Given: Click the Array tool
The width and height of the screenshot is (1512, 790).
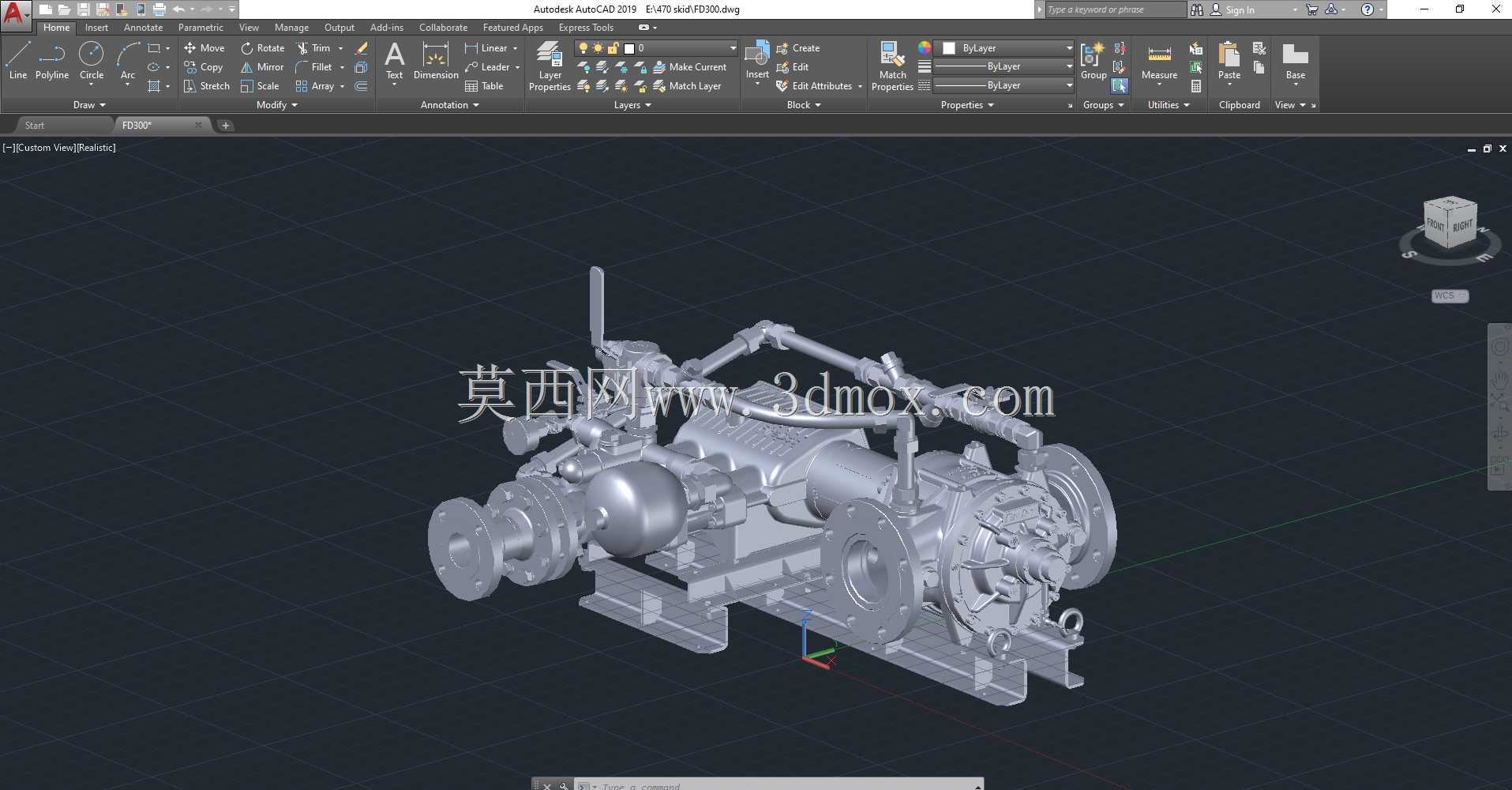Looking at the screenshot, I should tap(315, 86).
